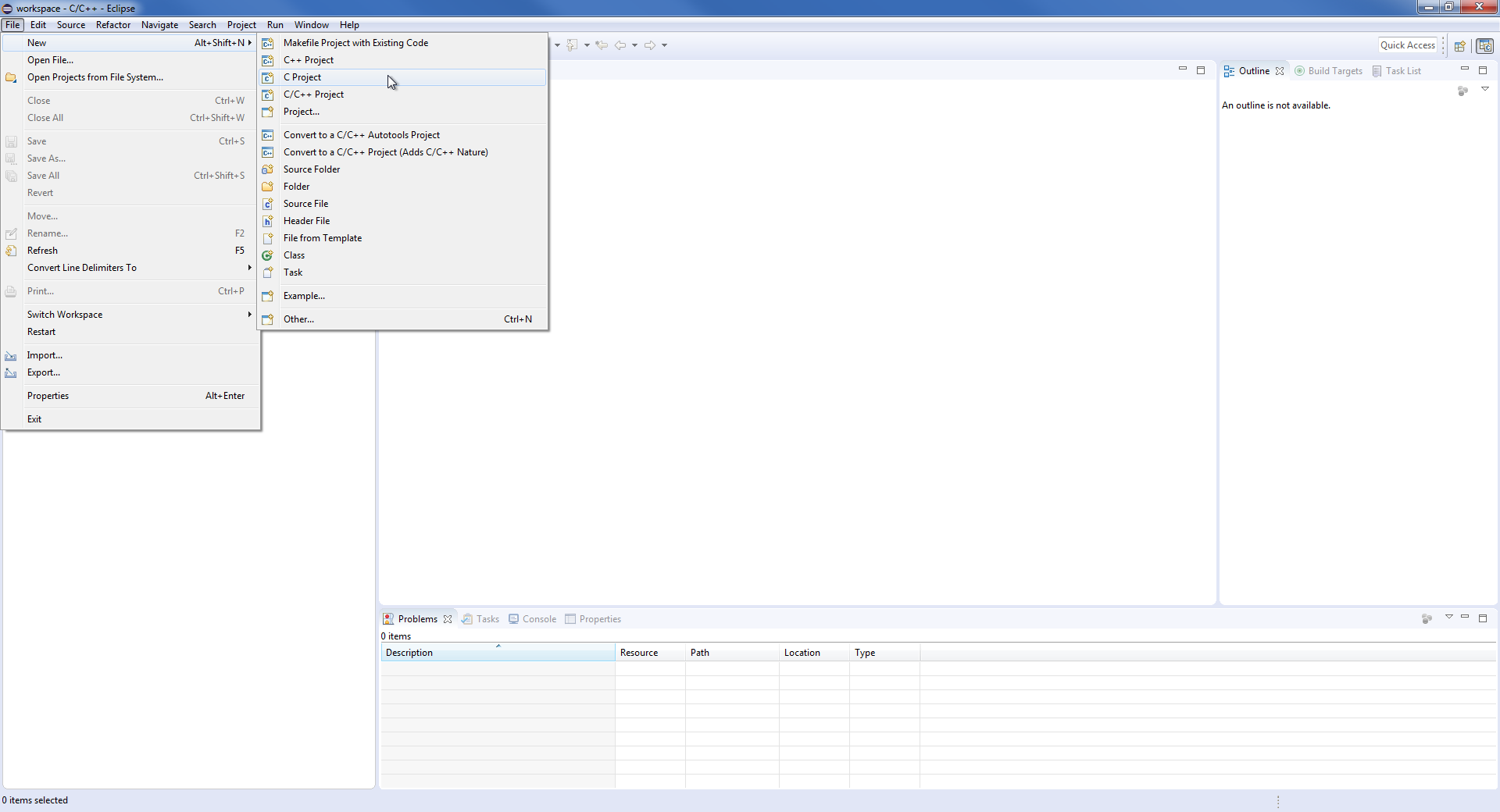Click the Header File icon in submenu
1500x812 pixels.
268,221
